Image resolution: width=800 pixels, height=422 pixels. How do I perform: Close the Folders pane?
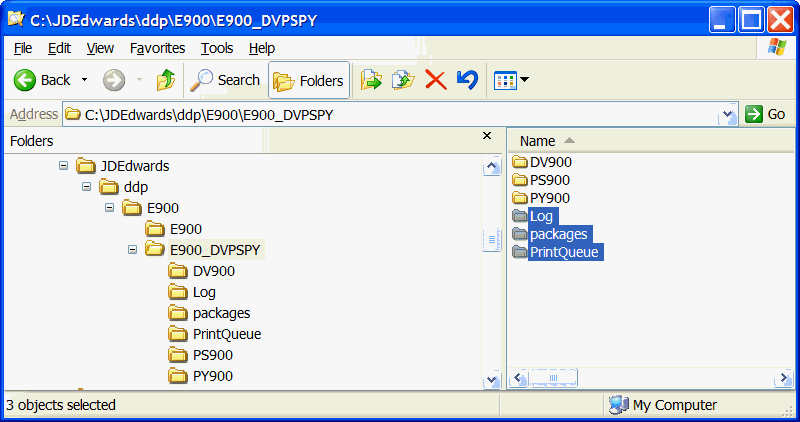point(487,136)
